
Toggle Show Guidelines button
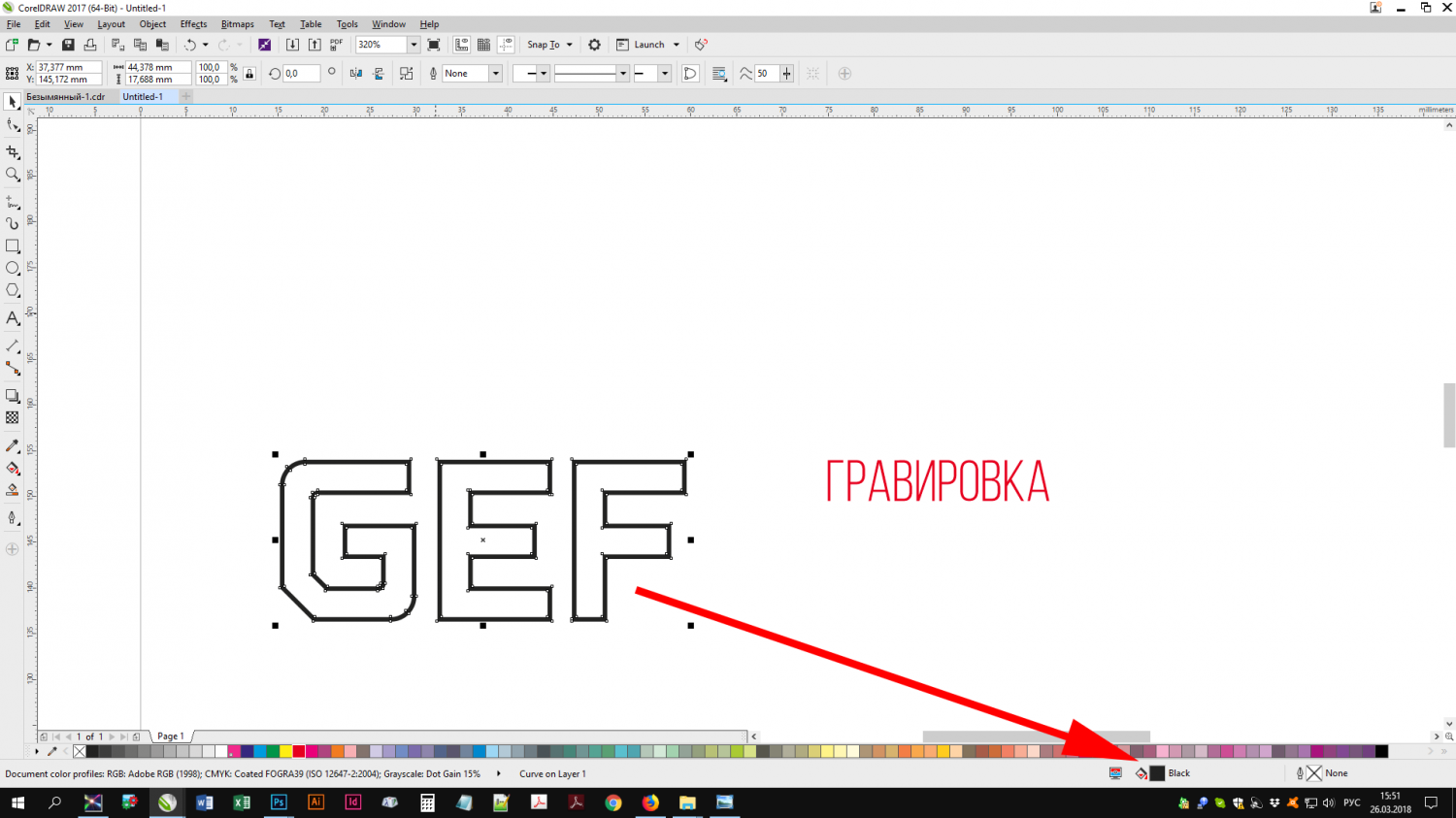pyautogui.click(x=507, y=45)
